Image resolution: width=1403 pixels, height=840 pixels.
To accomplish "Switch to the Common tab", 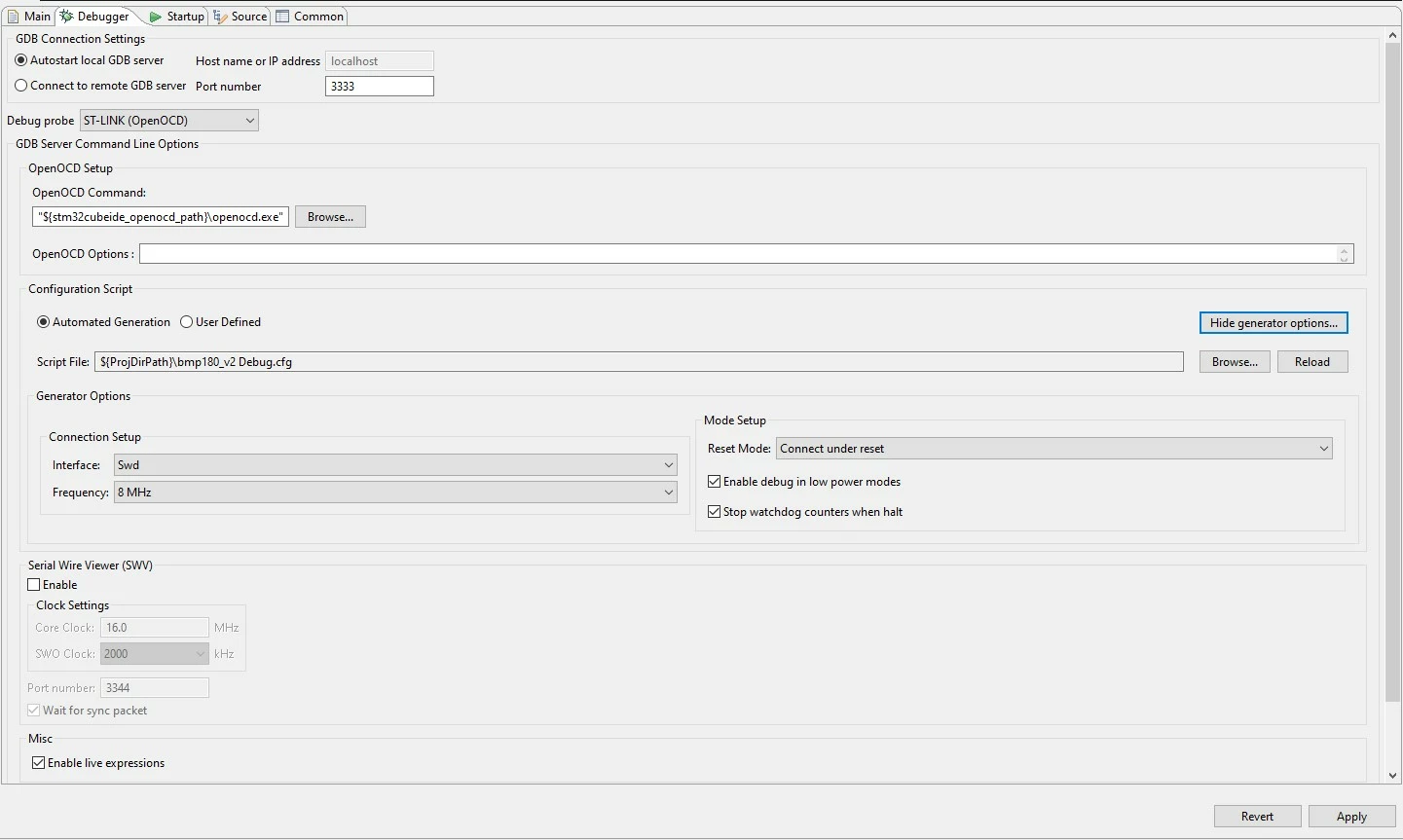I will [x=310, y=17].
